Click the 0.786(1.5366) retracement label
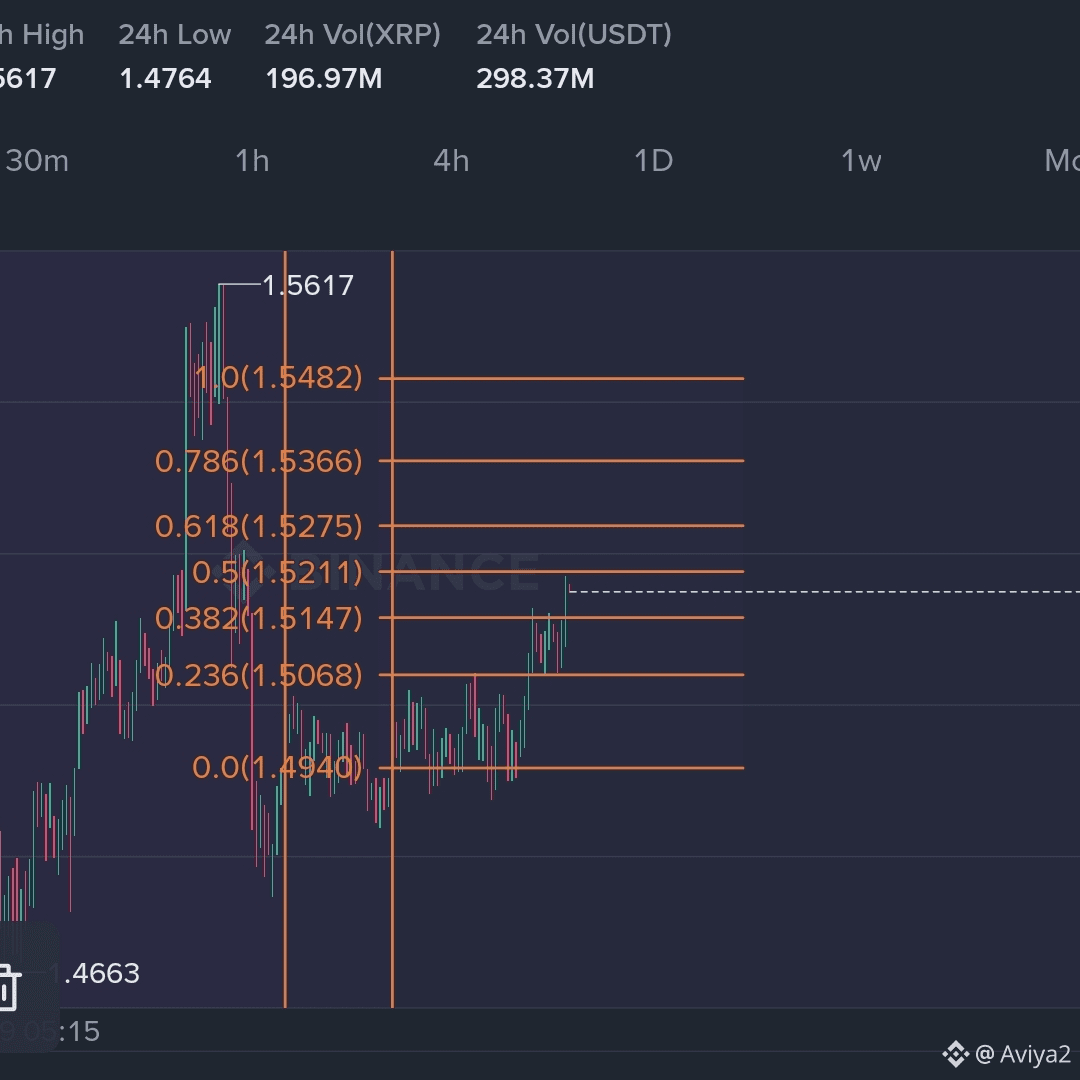The width and height of the screenshot is (1080, 1080). point(258,461)
